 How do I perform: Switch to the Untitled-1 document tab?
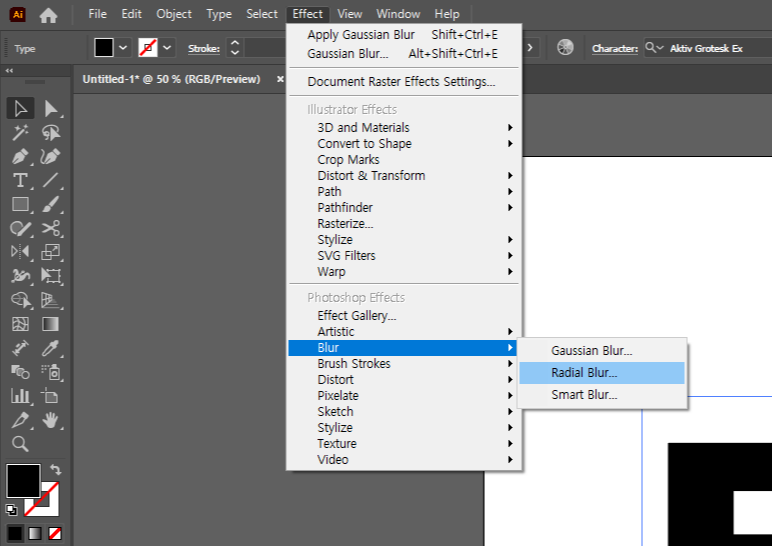[171, 79]
